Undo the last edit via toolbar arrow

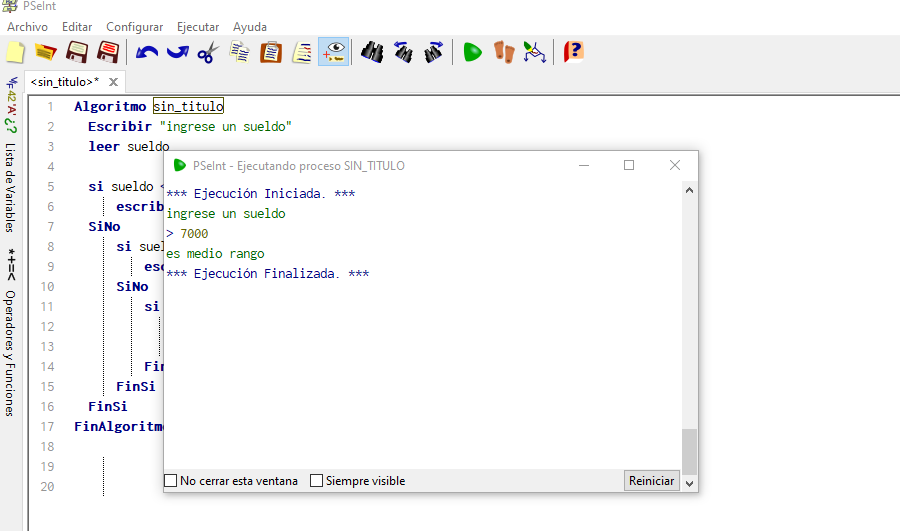[x=147, y=52]
